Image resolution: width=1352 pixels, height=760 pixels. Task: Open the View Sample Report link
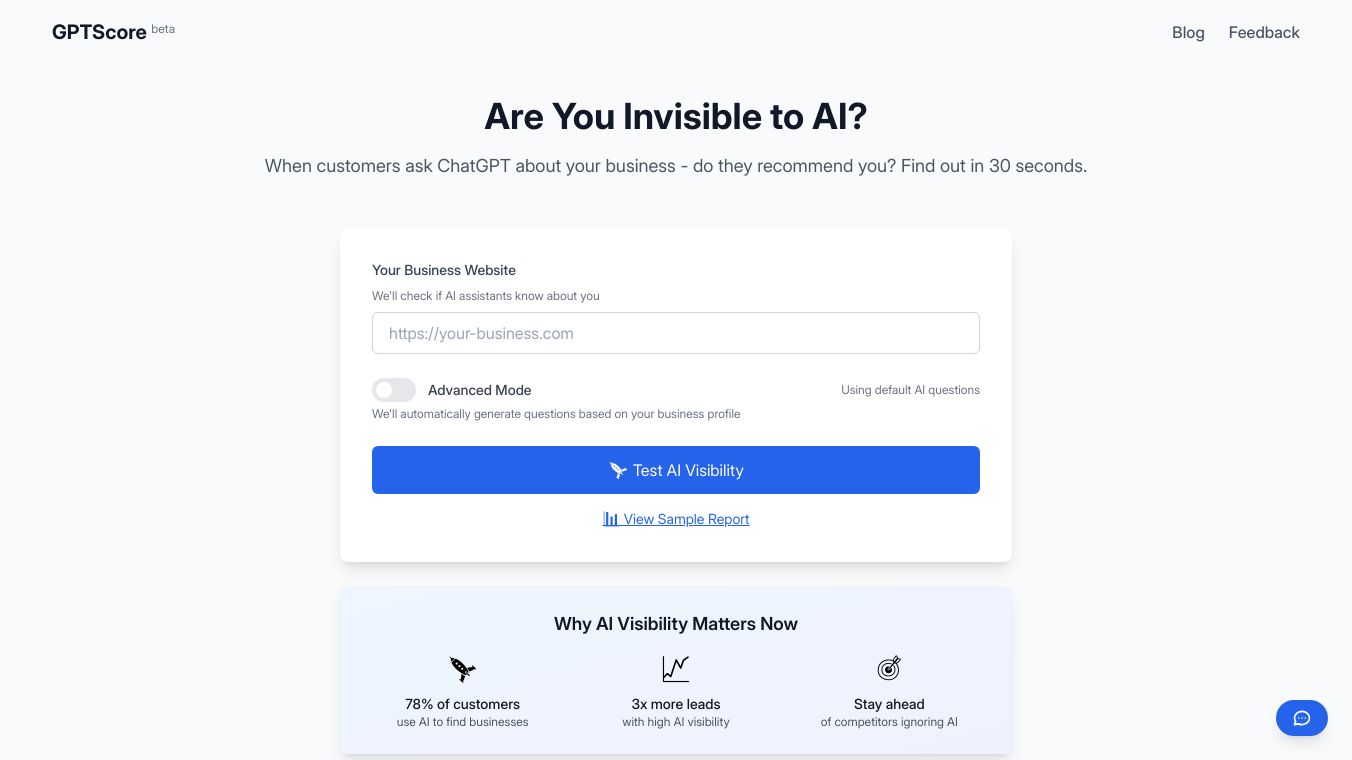point(686,519)
